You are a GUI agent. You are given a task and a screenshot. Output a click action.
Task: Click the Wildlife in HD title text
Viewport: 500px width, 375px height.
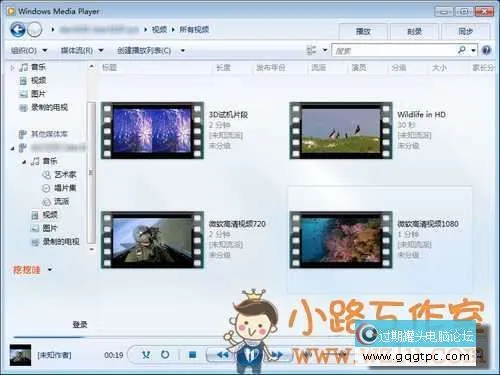pos(421,115)
